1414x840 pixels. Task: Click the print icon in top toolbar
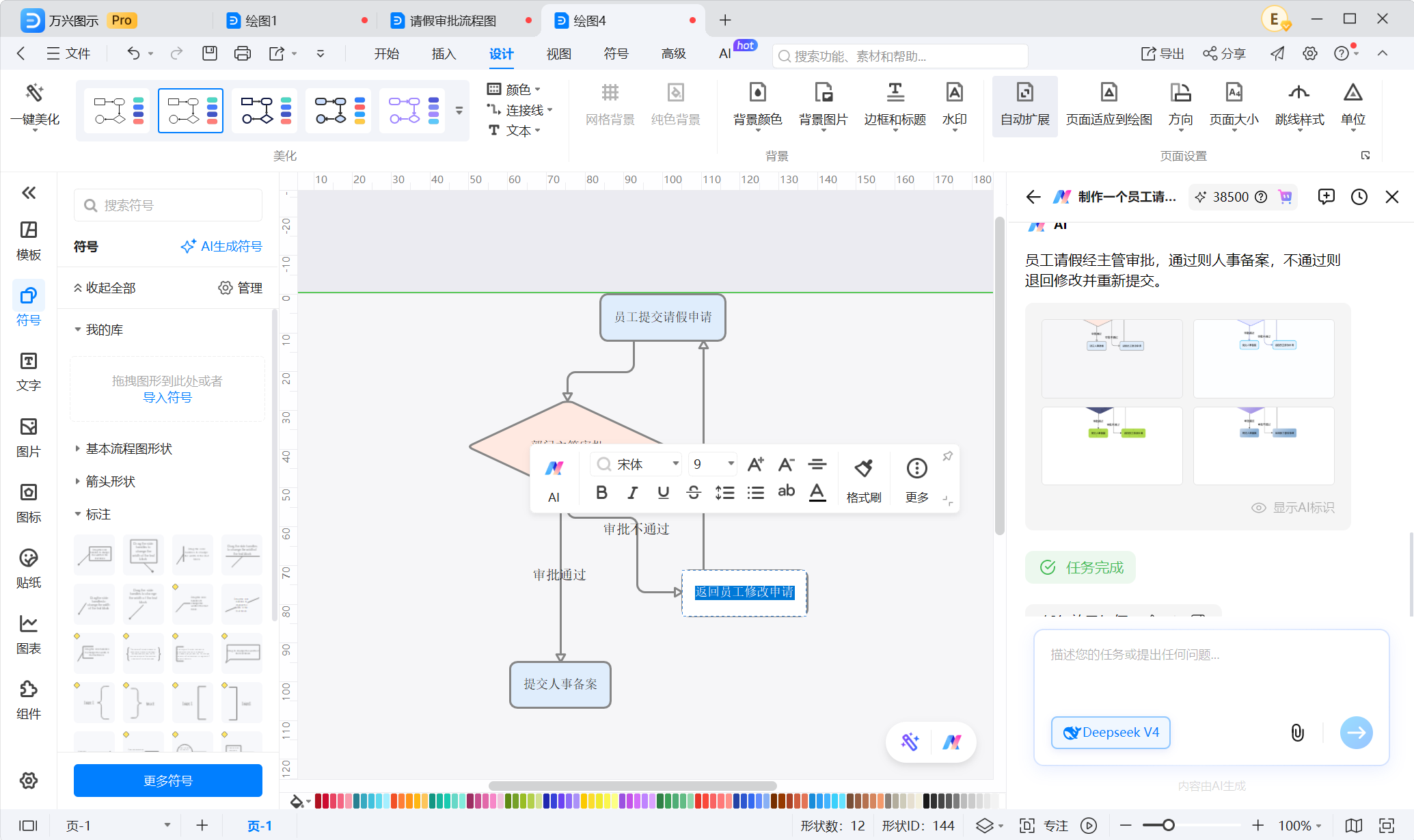tap(242, 53)
